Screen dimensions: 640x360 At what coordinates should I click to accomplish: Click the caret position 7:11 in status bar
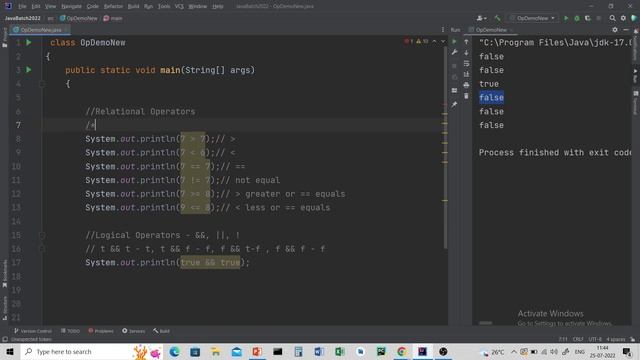pyautogui.click(x=563, y=339)
